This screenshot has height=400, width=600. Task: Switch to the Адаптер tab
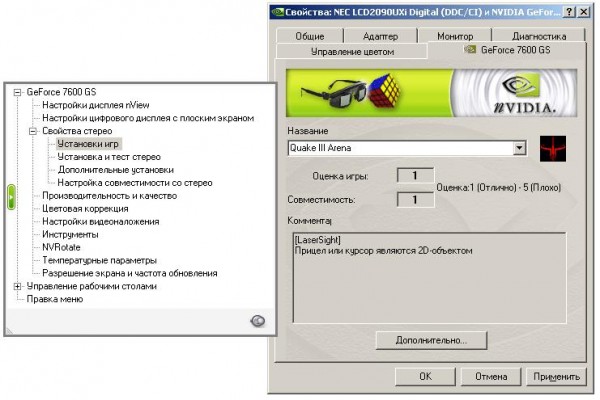pos(380,36)
